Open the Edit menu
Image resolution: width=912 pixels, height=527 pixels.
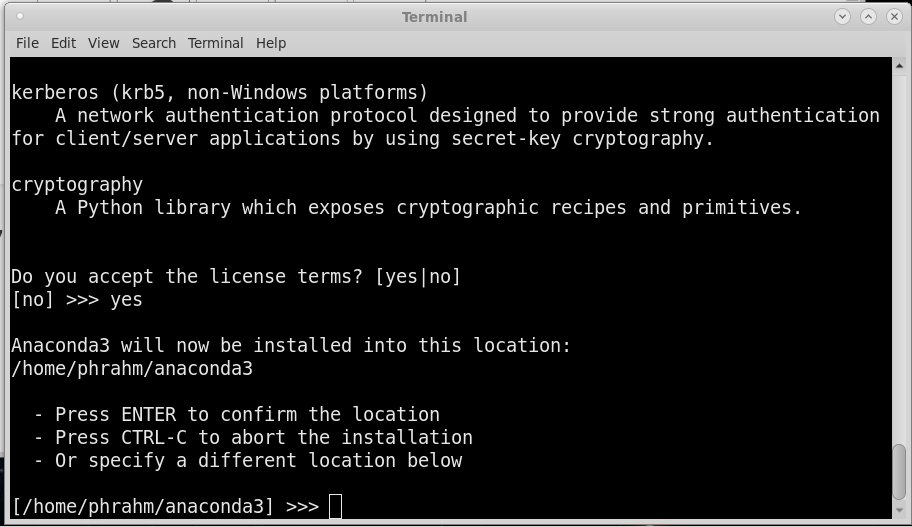point(63,43)
